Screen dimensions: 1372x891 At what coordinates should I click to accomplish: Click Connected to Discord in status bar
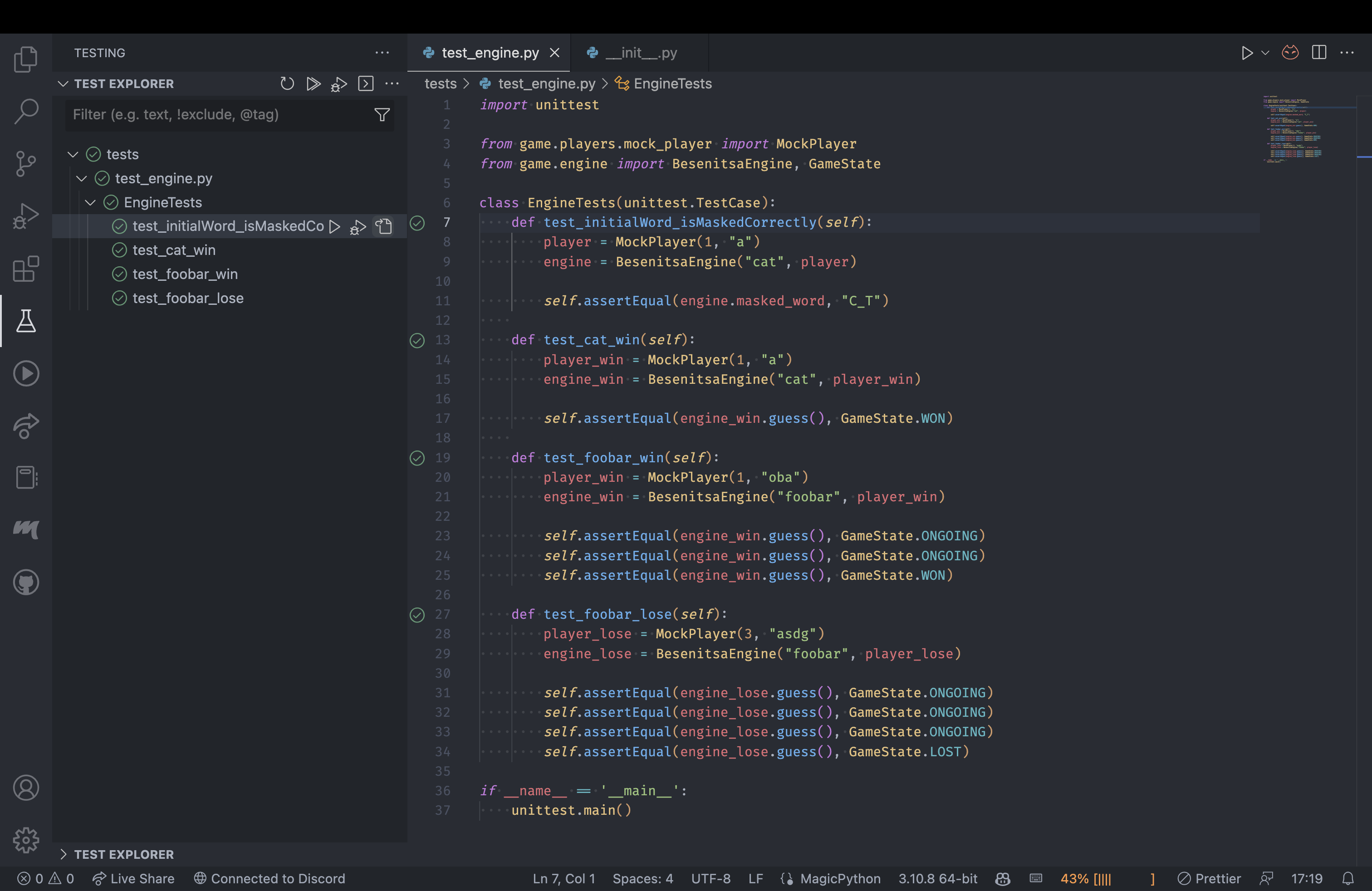pyautogui.click(x=269, y=878)
